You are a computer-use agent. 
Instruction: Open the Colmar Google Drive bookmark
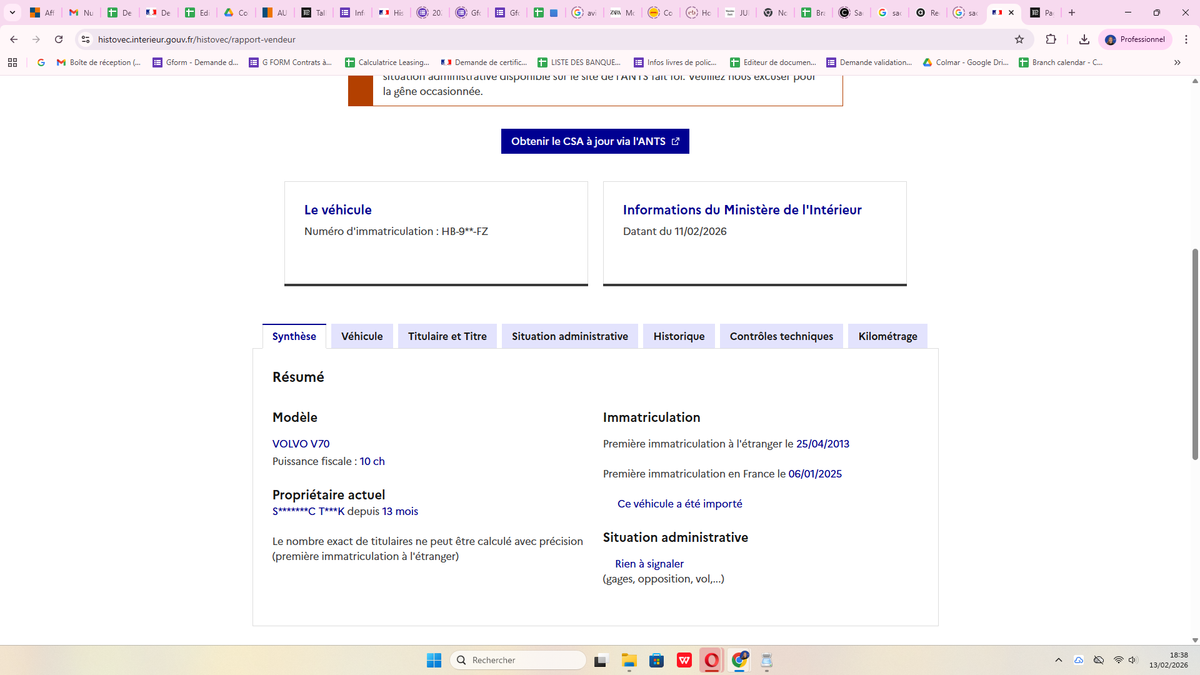click(965, 62)
